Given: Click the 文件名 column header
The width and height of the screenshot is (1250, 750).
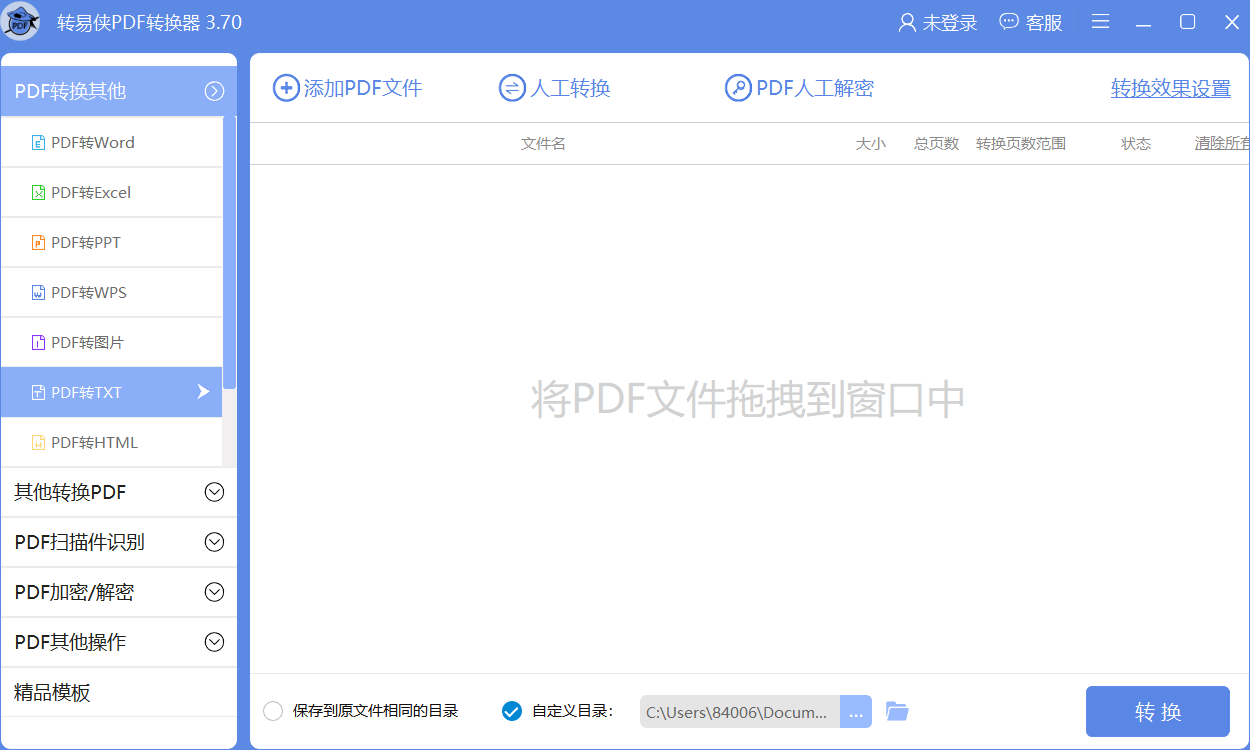Looking at the screenshot, I should (x=543, y=143).
